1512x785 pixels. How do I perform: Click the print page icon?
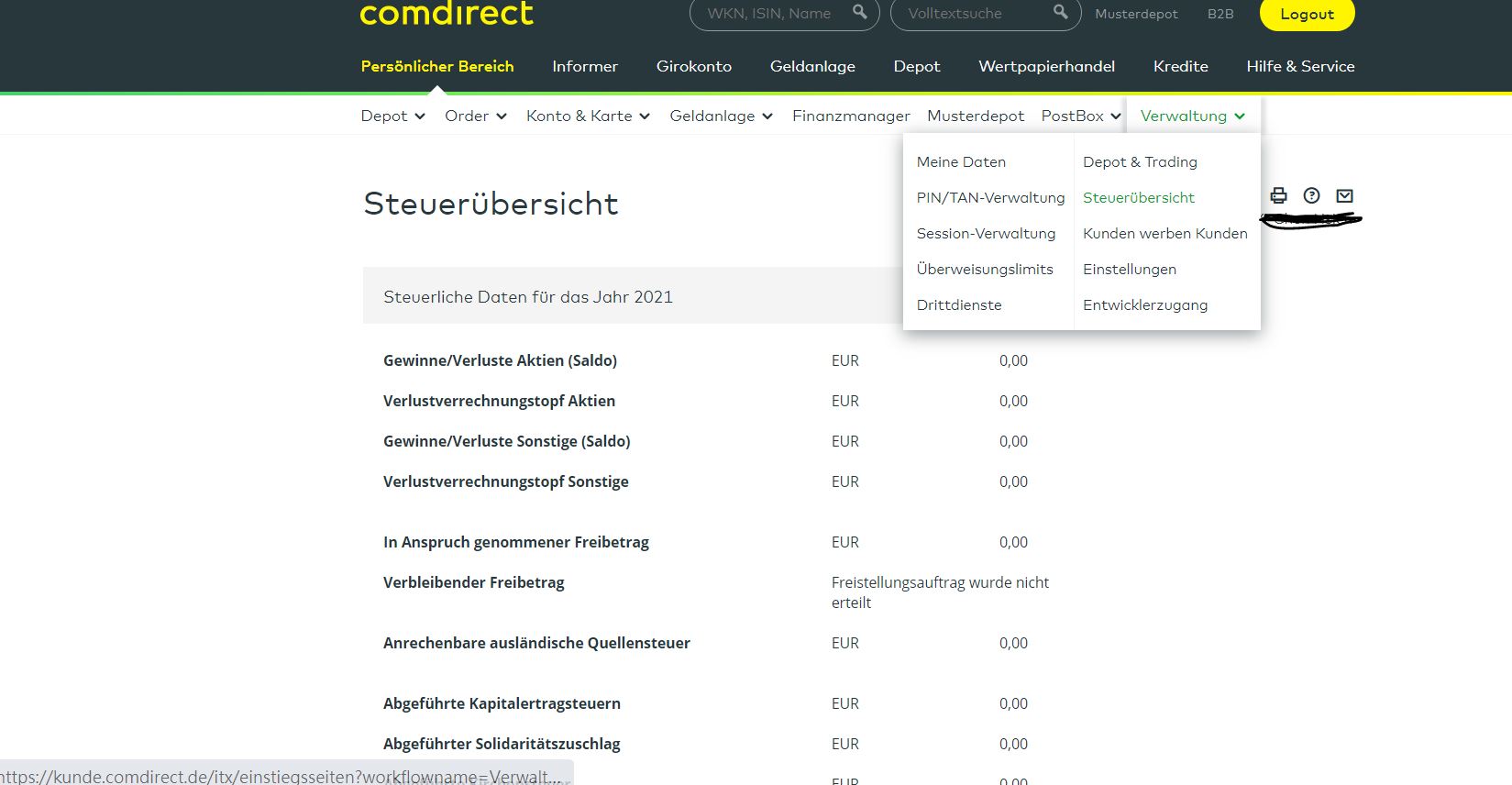coord(1278,195)
